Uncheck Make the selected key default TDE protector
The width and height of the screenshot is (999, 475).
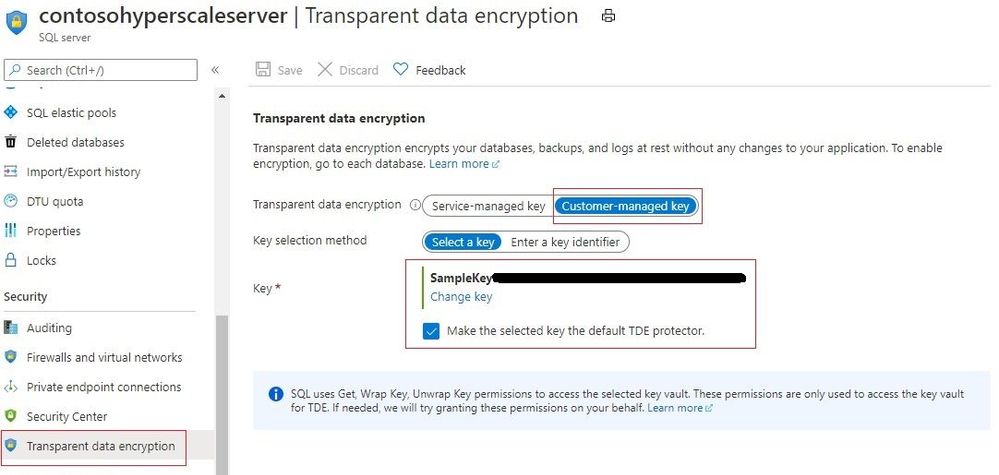(431, 331)
